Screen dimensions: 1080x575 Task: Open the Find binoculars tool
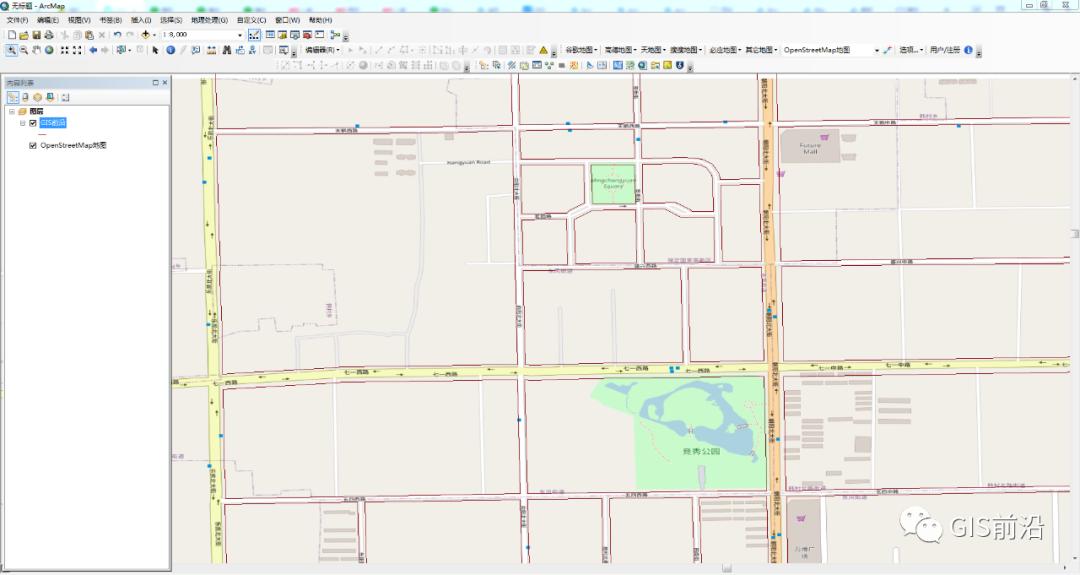click(227, 50)
